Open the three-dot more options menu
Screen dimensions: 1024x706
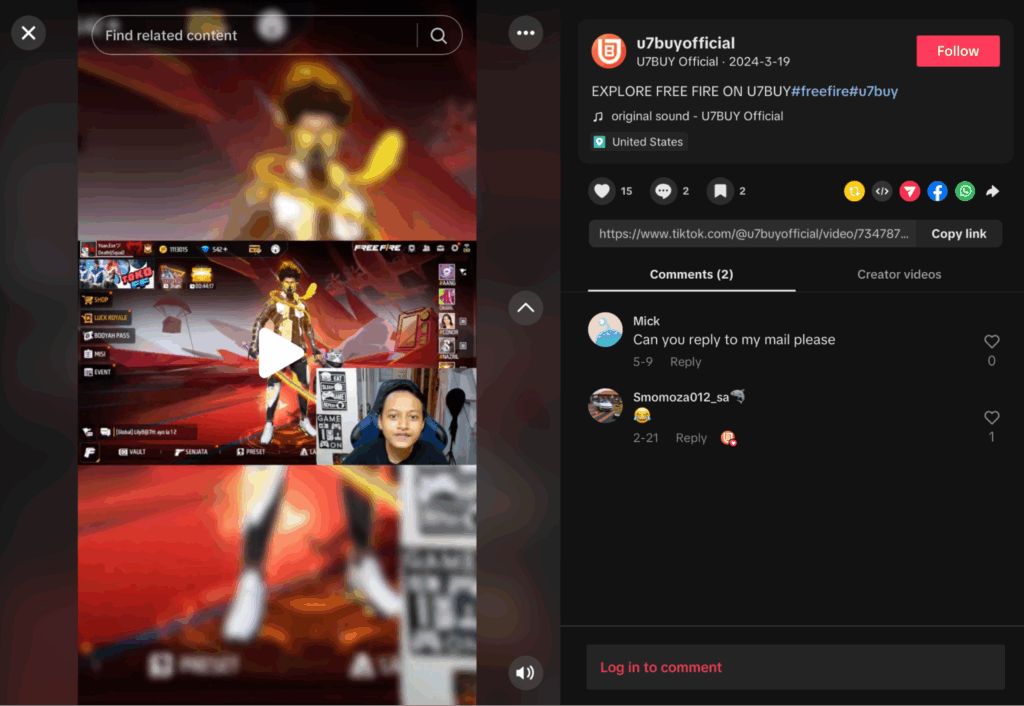[x=526, y=33]
